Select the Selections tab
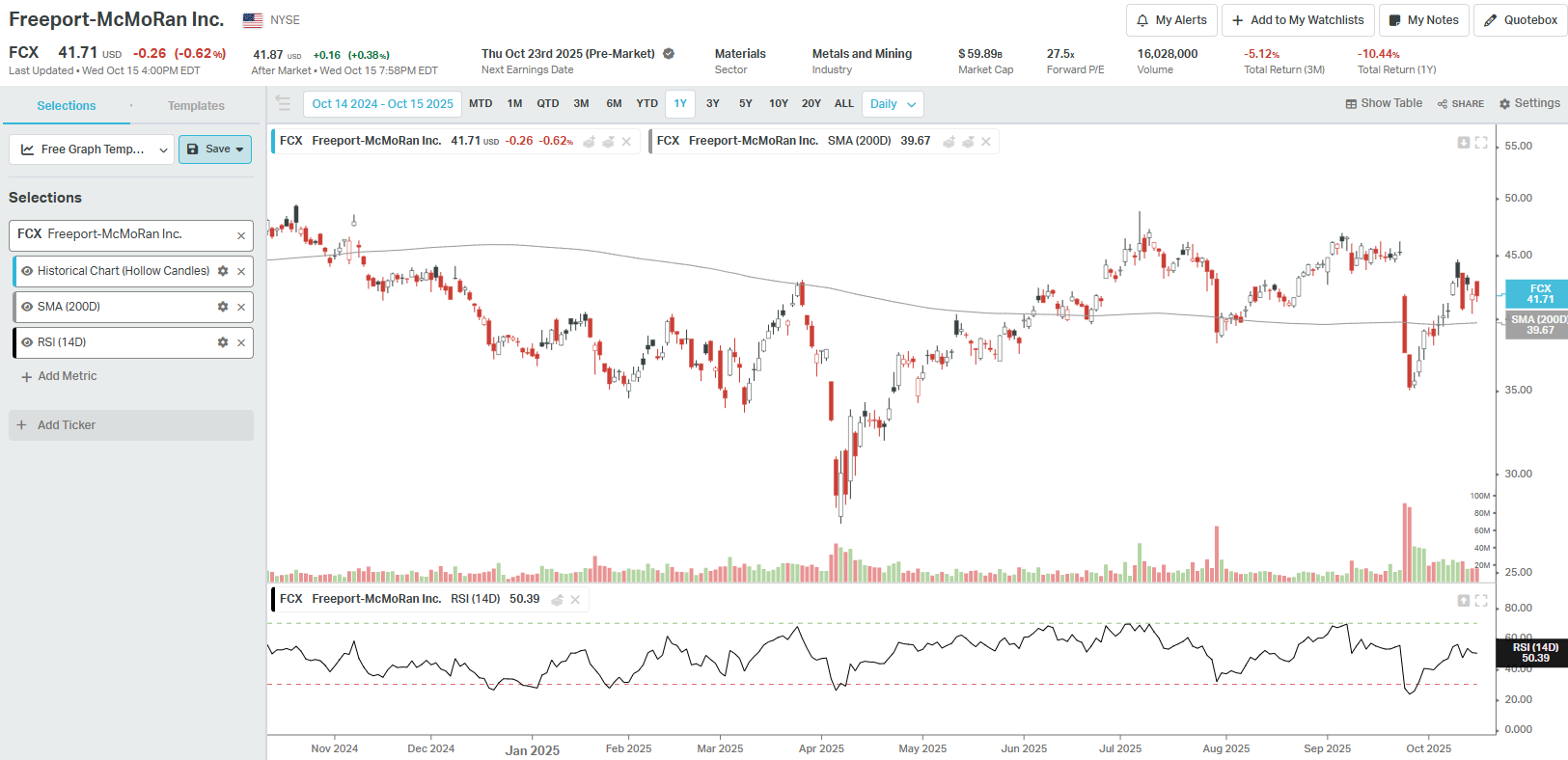Screen dimensions: 1568x760 pyautogui.click(x=67, y=106)
